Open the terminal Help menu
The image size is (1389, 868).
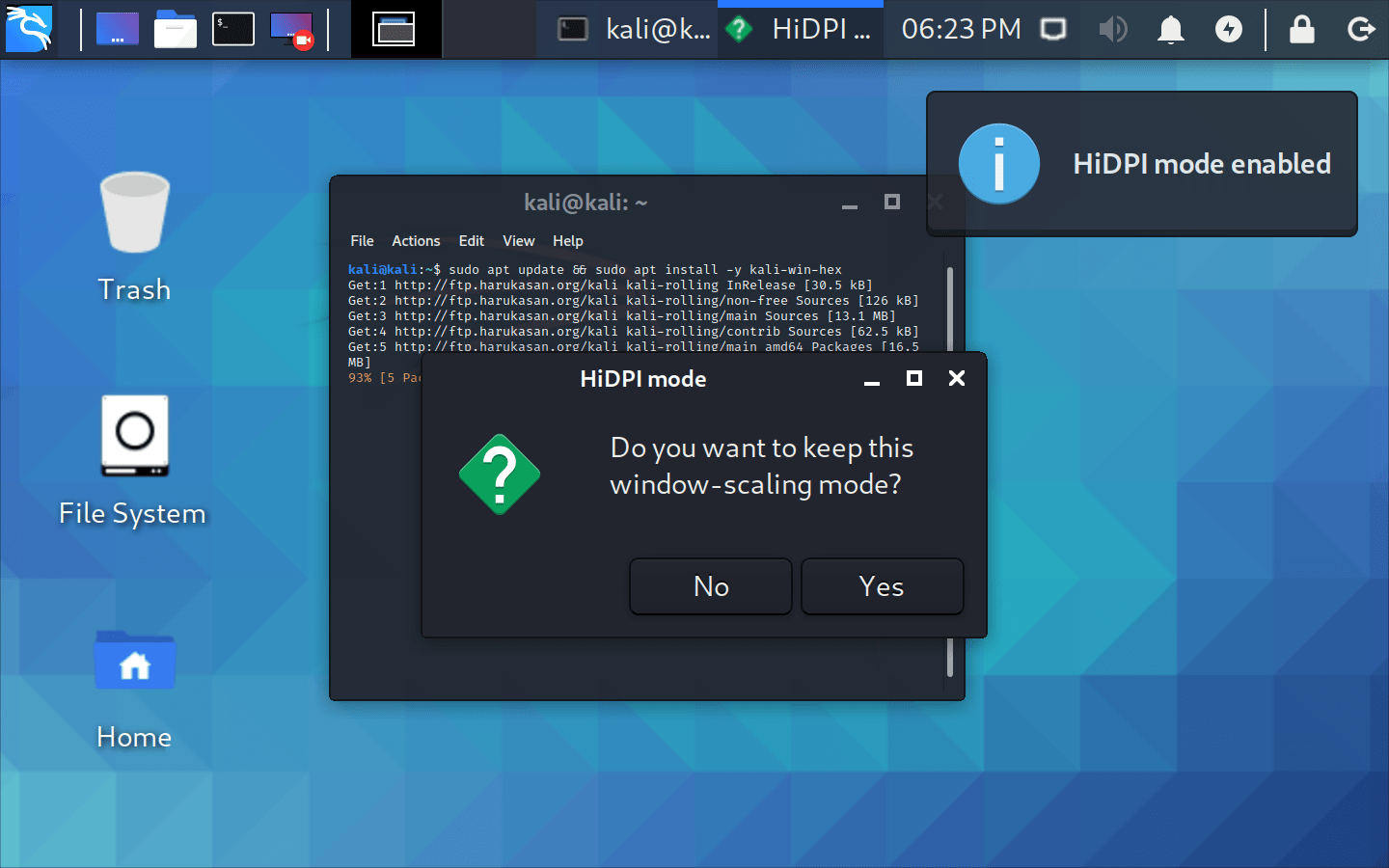click(x=567, y=241)
